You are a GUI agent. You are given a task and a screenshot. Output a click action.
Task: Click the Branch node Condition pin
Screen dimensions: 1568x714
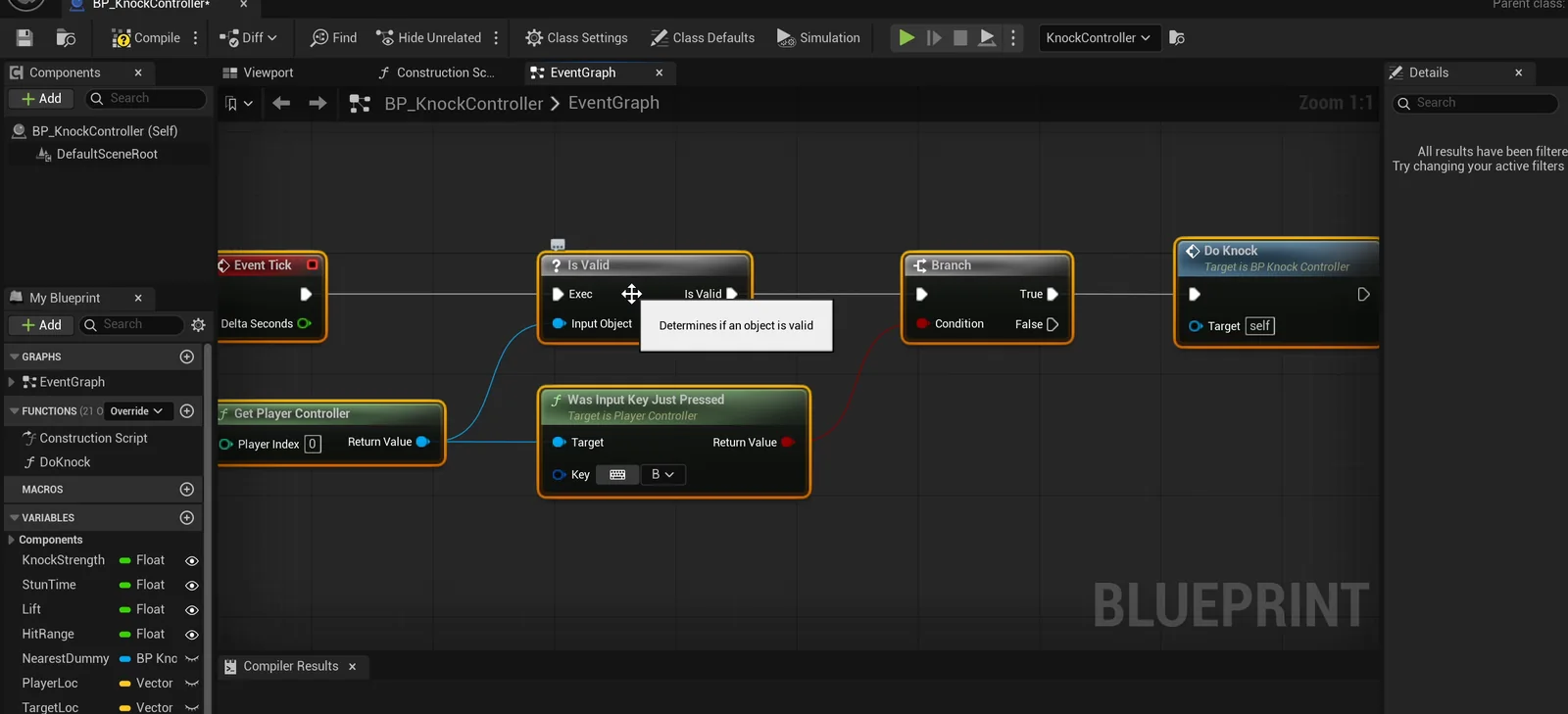pos(922,324)
